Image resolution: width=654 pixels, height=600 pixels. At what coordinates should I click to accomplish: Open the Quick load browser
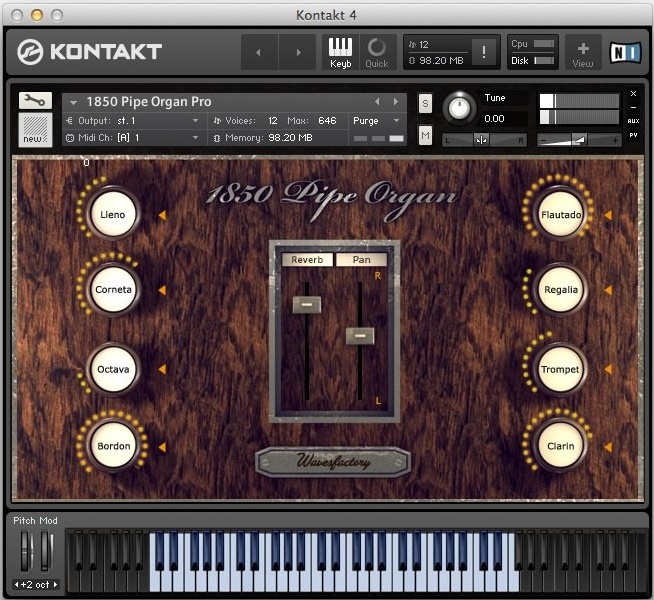(x=377, y=52)
